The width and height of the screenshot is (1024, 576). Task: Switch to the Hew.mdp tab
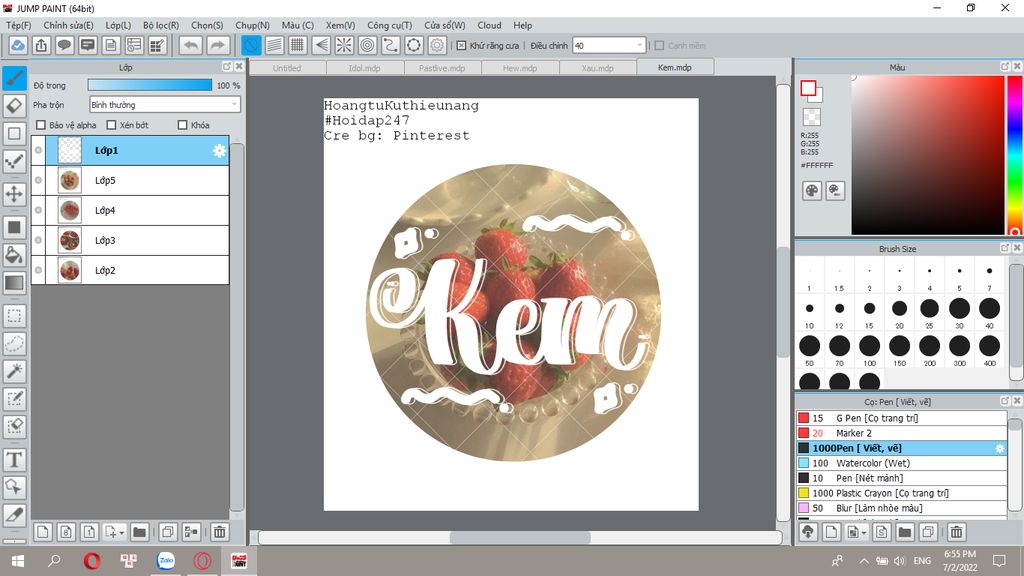coord(520,68)
